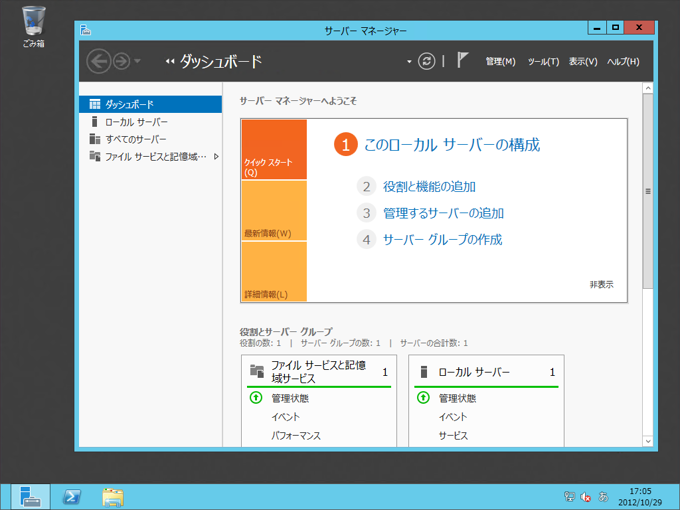Click the ファイル サービスと記憶域サービス tile header
680x510 pixels.
coord(319,372)
